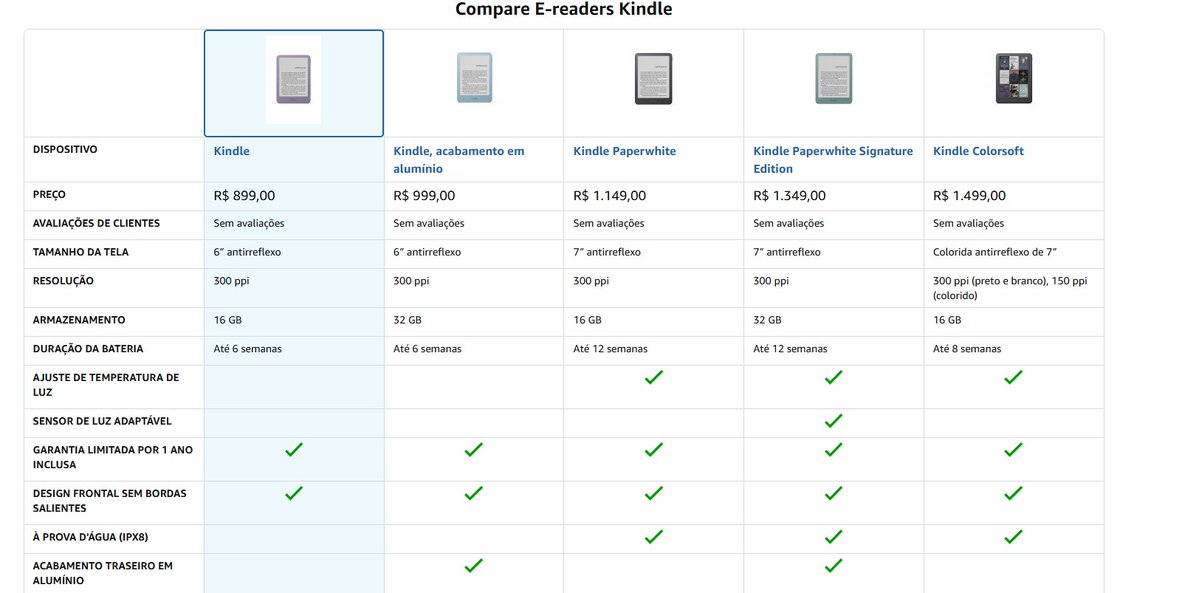Viewport: 1199px width, 593px height.
Task: Open the green Paperwhite Signature Edition thumbnail
Action: coord(833,79)
